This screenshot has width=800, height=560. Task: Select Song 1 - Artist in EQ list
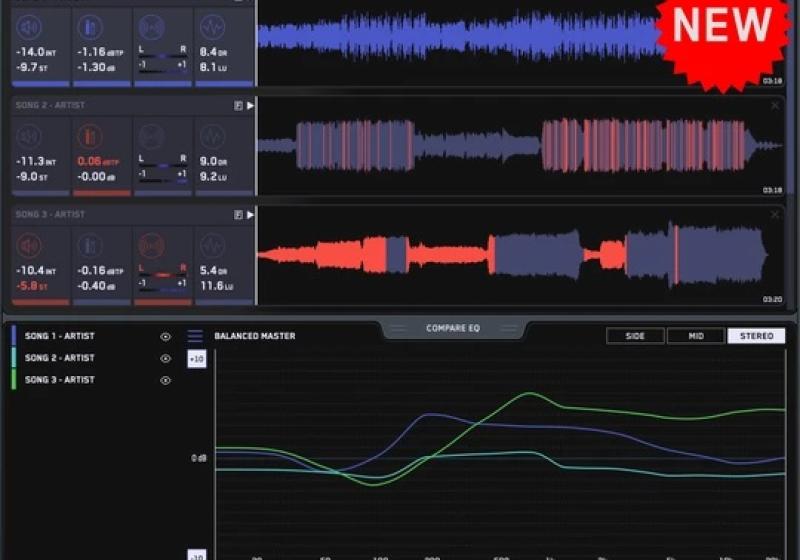tap(60, 336)
